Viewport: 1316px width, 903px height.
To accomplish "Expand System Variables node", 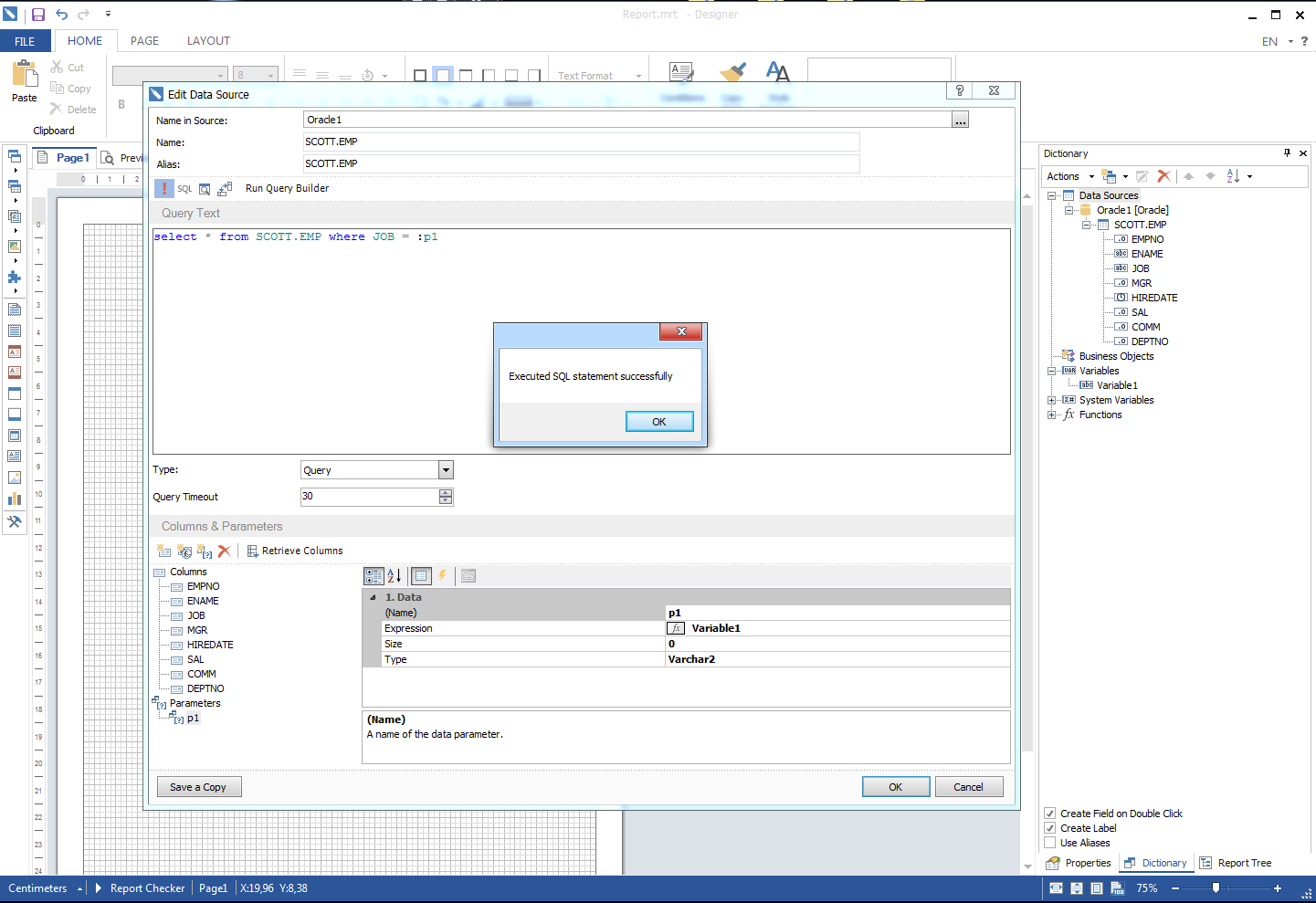I will pos(1051,400).
